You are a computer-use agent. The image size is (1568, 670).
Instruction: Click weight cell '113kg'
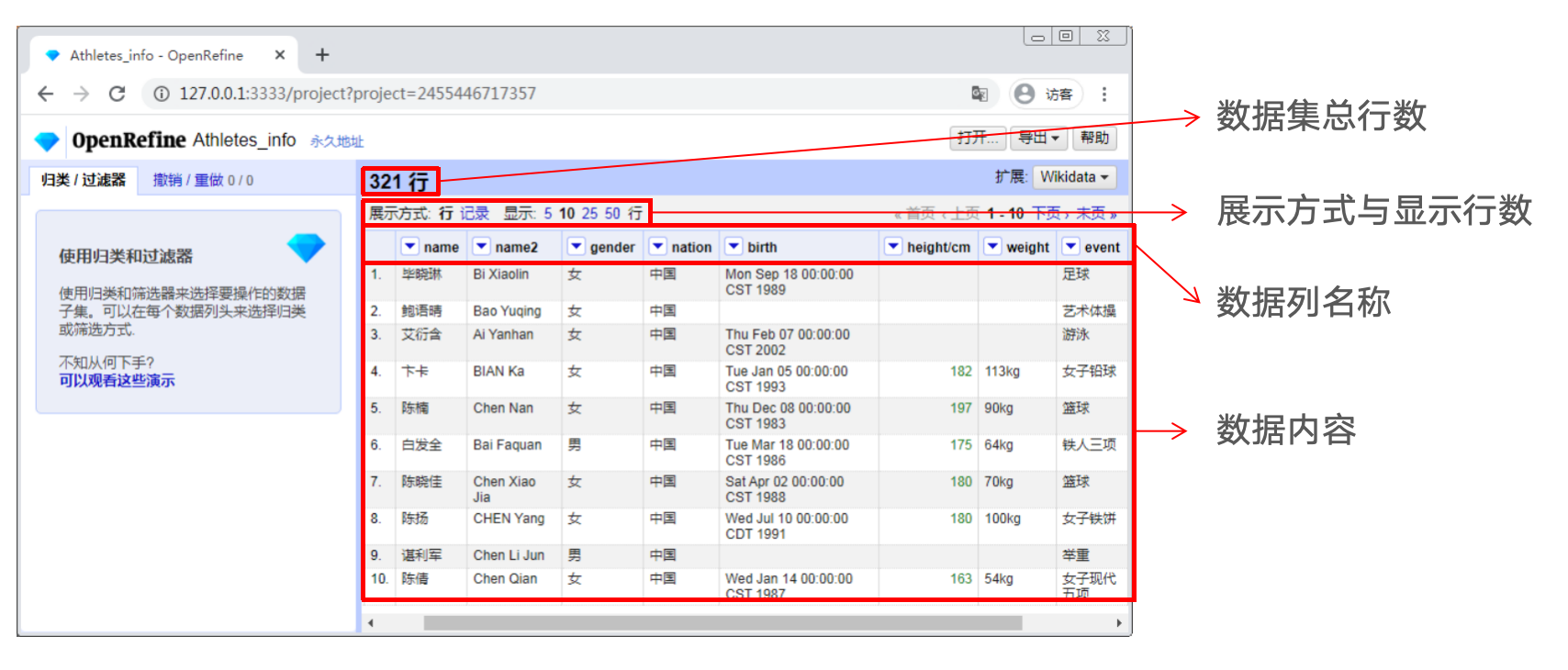1002,371
